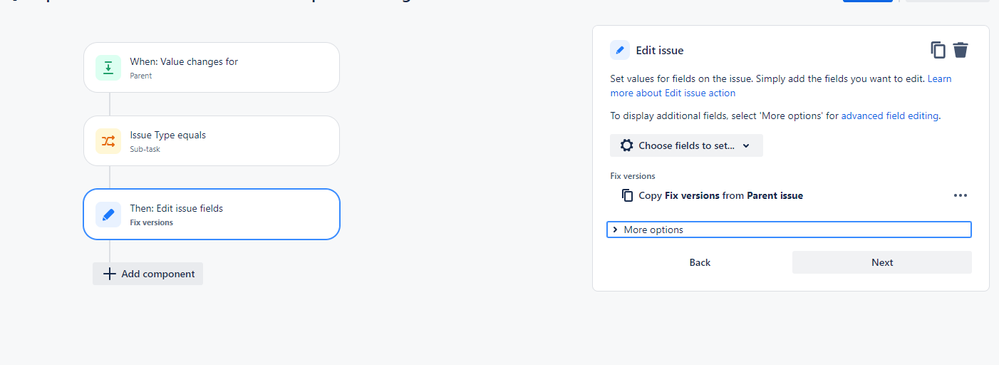Click the copy icon beside Copy Fix versions
Screen dimensions: 999x365
pos(628,196)
